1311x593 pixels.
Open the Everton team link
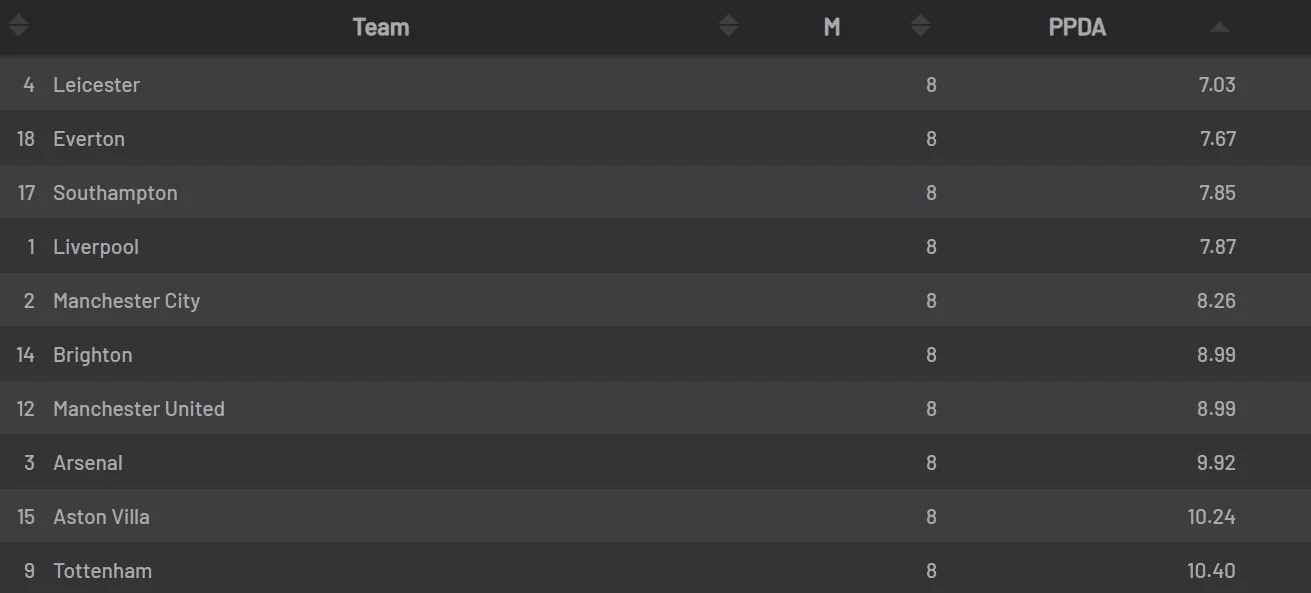[x=89, y=139]
